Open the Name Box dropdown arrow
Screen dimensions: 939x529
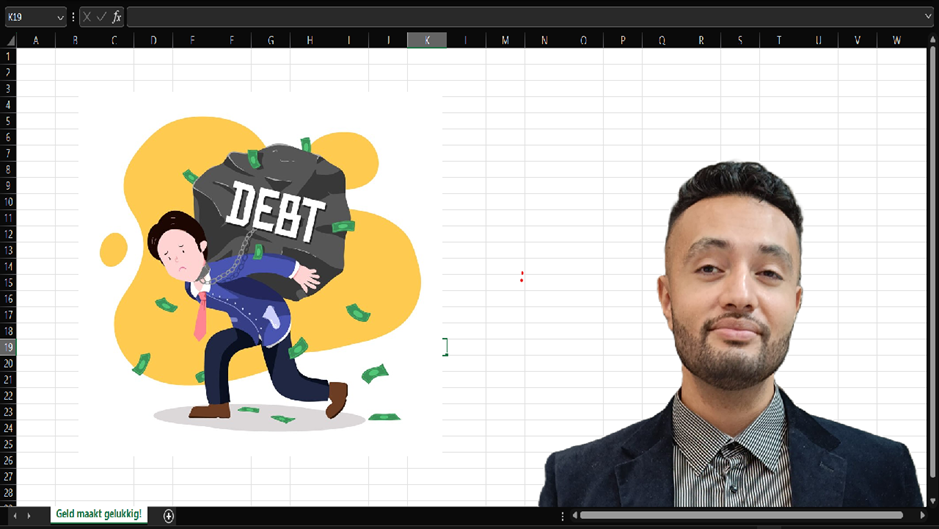59,17
